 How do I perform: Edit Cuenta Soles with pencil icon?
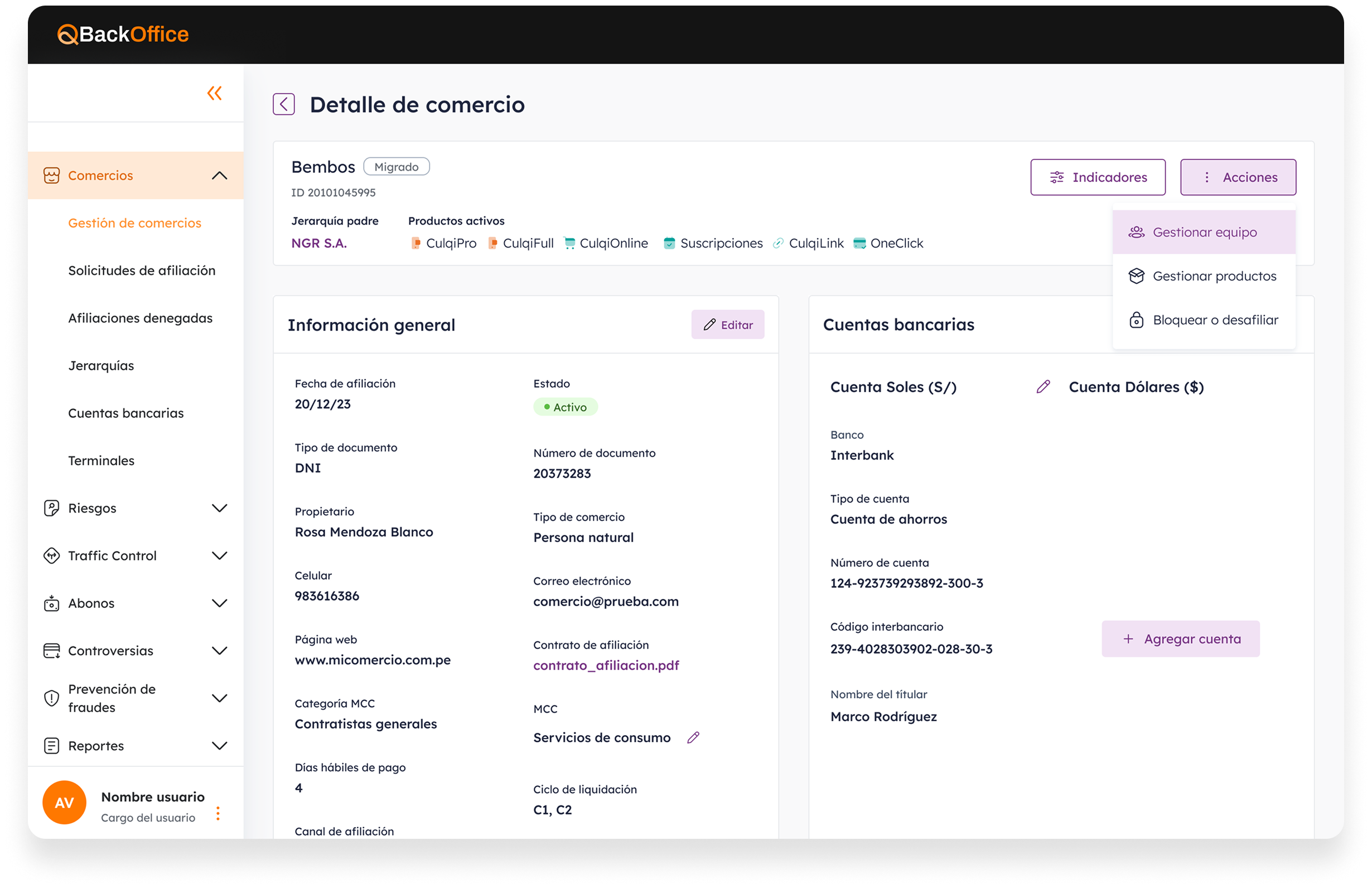[1043, 387]
